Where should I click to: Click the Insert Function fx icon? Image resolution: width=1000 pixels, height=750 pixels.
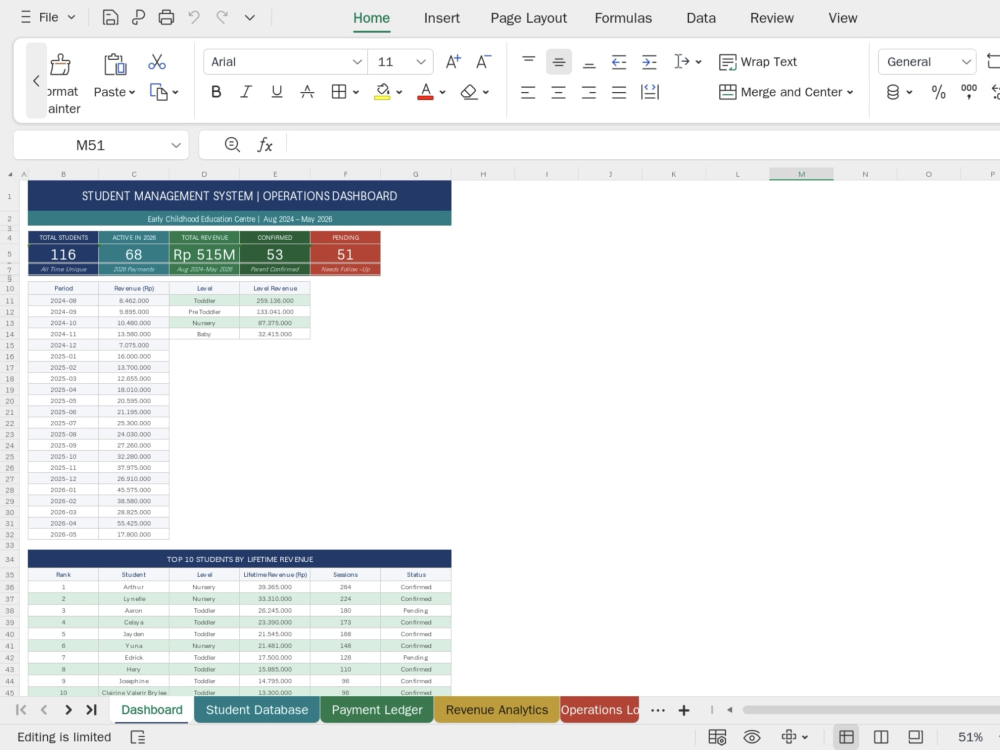[265, 145]
